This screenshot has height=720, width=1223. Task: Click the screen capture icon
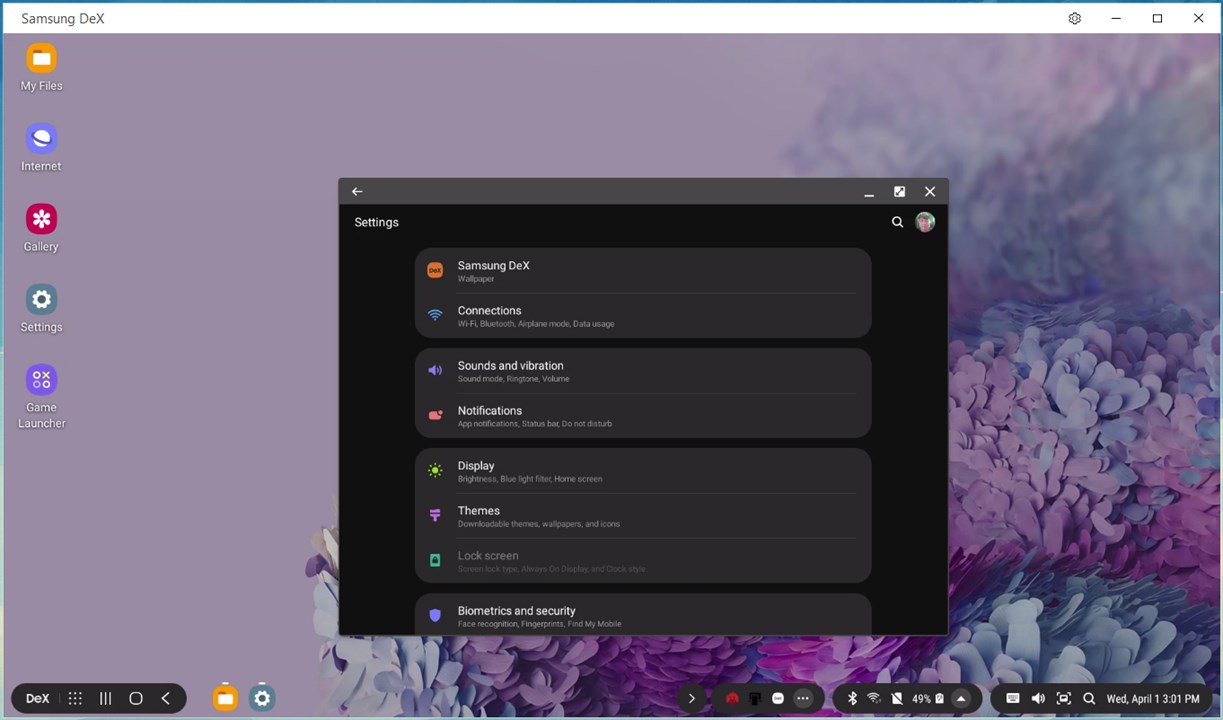[1064, 699]
